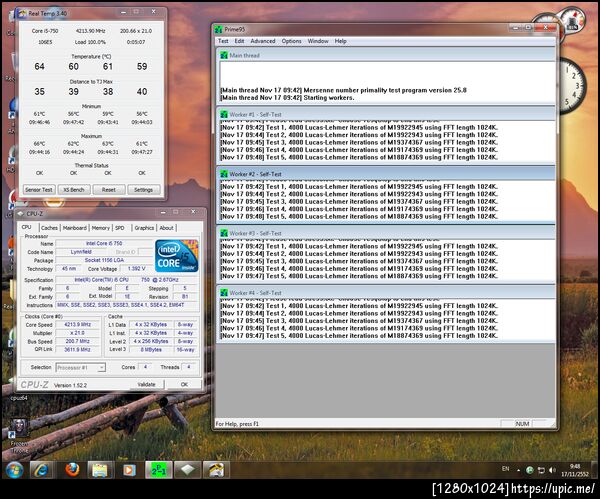The width and height of the screenshot is (600, 499).
Task: Open the Options menu in Prime95
Action: coord(292,41)
